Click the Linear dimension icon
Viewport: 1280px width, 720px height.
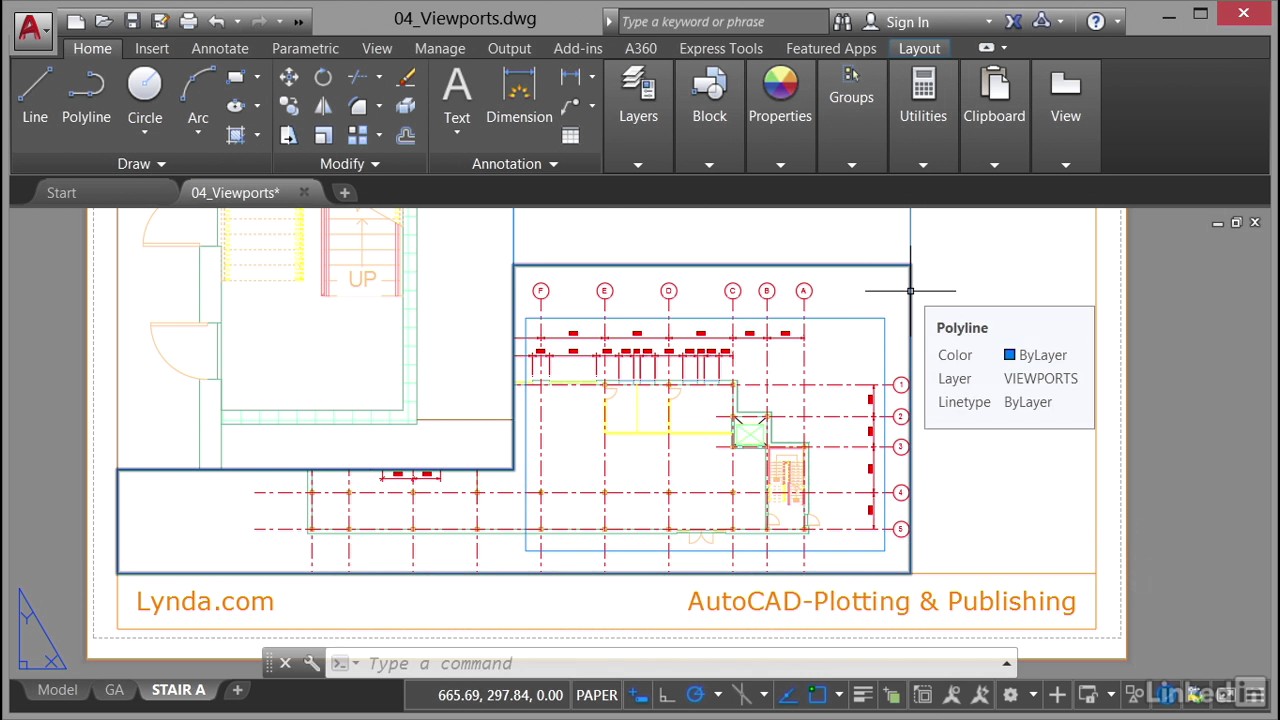click(570, 77)
